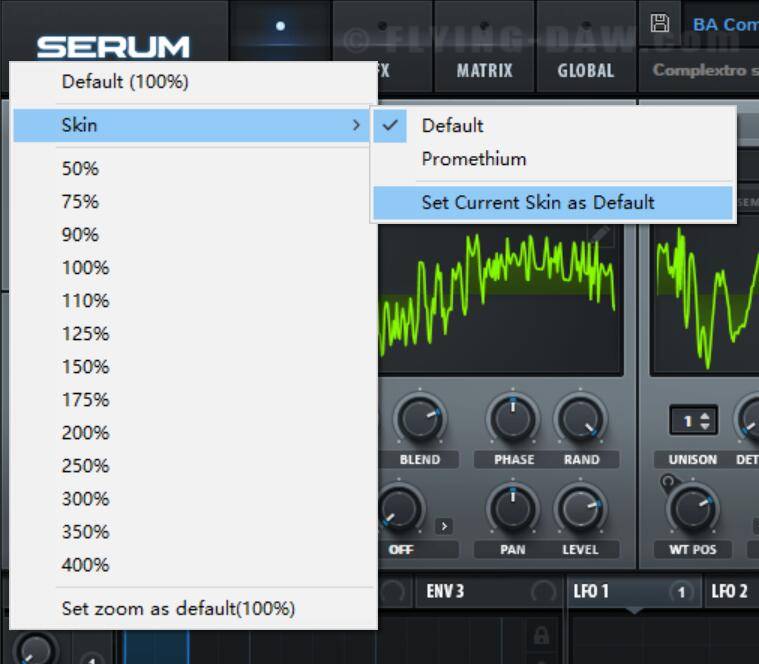The width and height of the screenshot is (759, 664).
Task: Set zoom to 175%
Action: [193, 399]
